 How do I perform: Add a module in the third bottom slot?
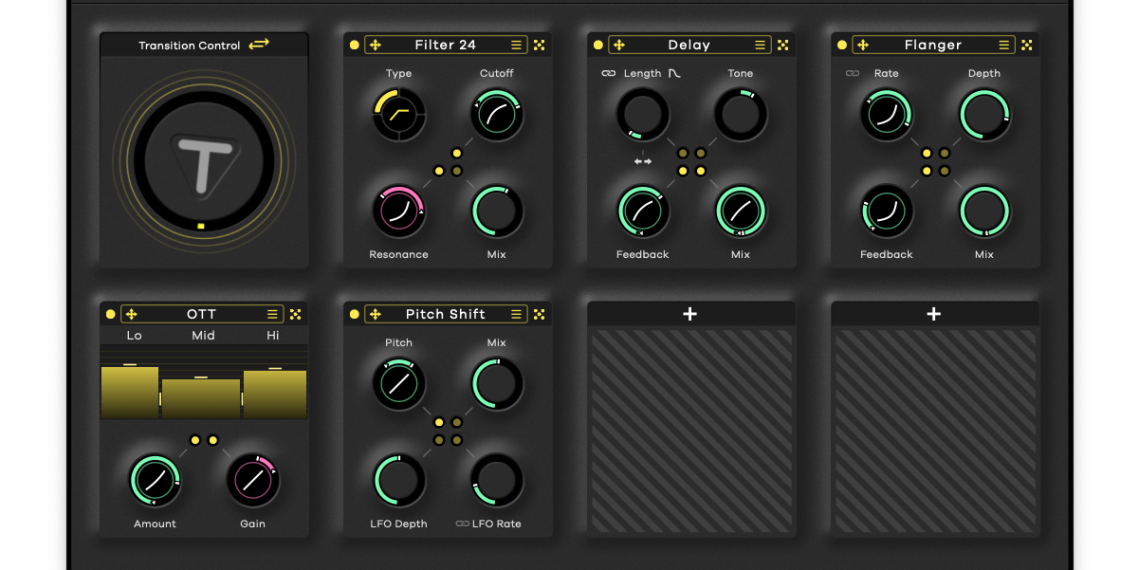[690, 314]
